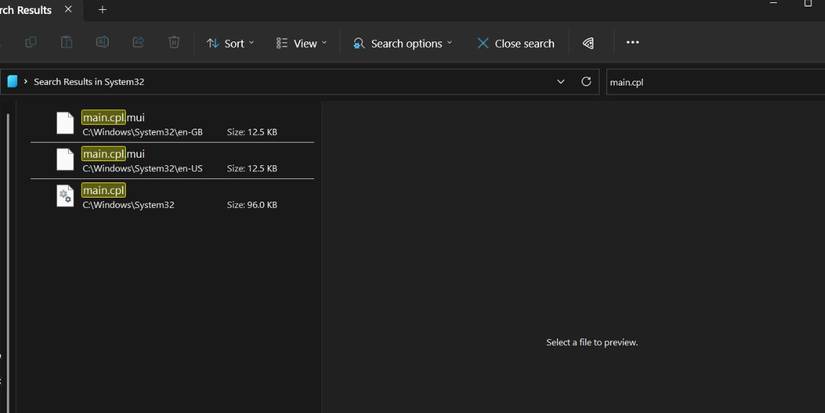Click the Copy icon in the toolbar
The image size is (825, 413).
tap(31, 42)
